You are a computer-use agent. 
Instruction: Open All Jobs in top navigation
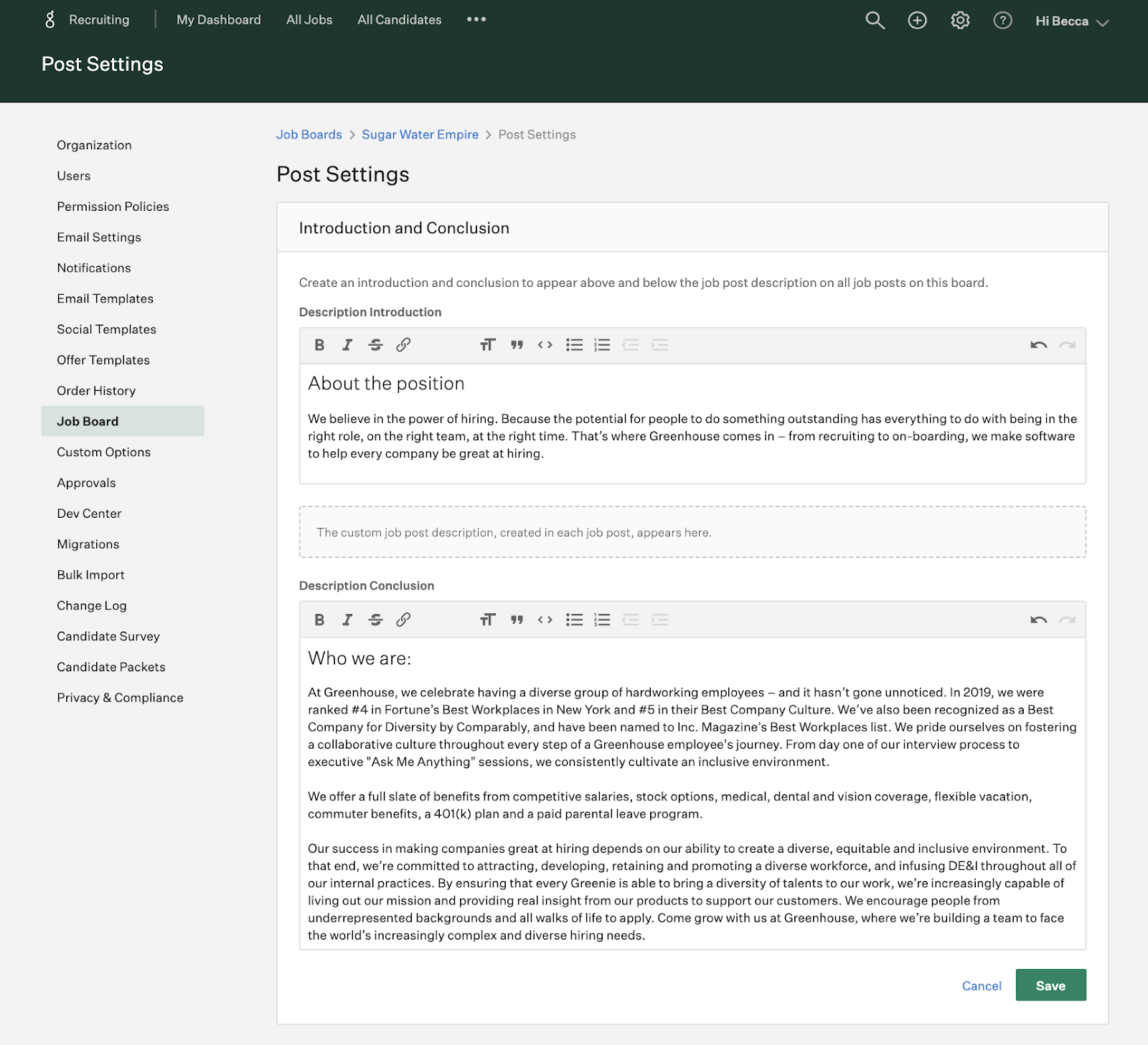[x=309, y=20]
